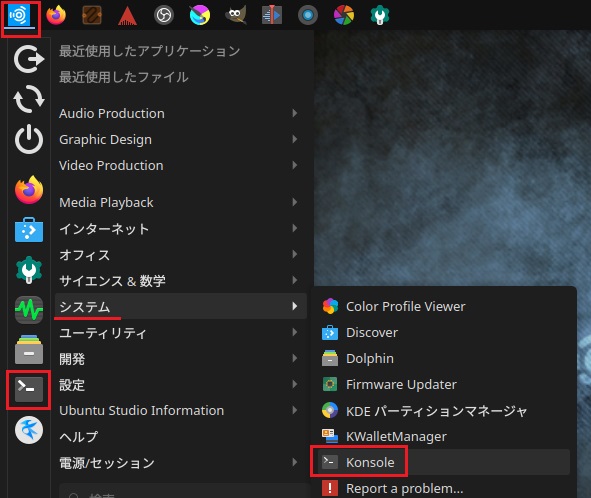Image resolution: width=591 pixels, height=498 pixels.
Task: Click the restart icon in the sidebar
Action: 29,99
